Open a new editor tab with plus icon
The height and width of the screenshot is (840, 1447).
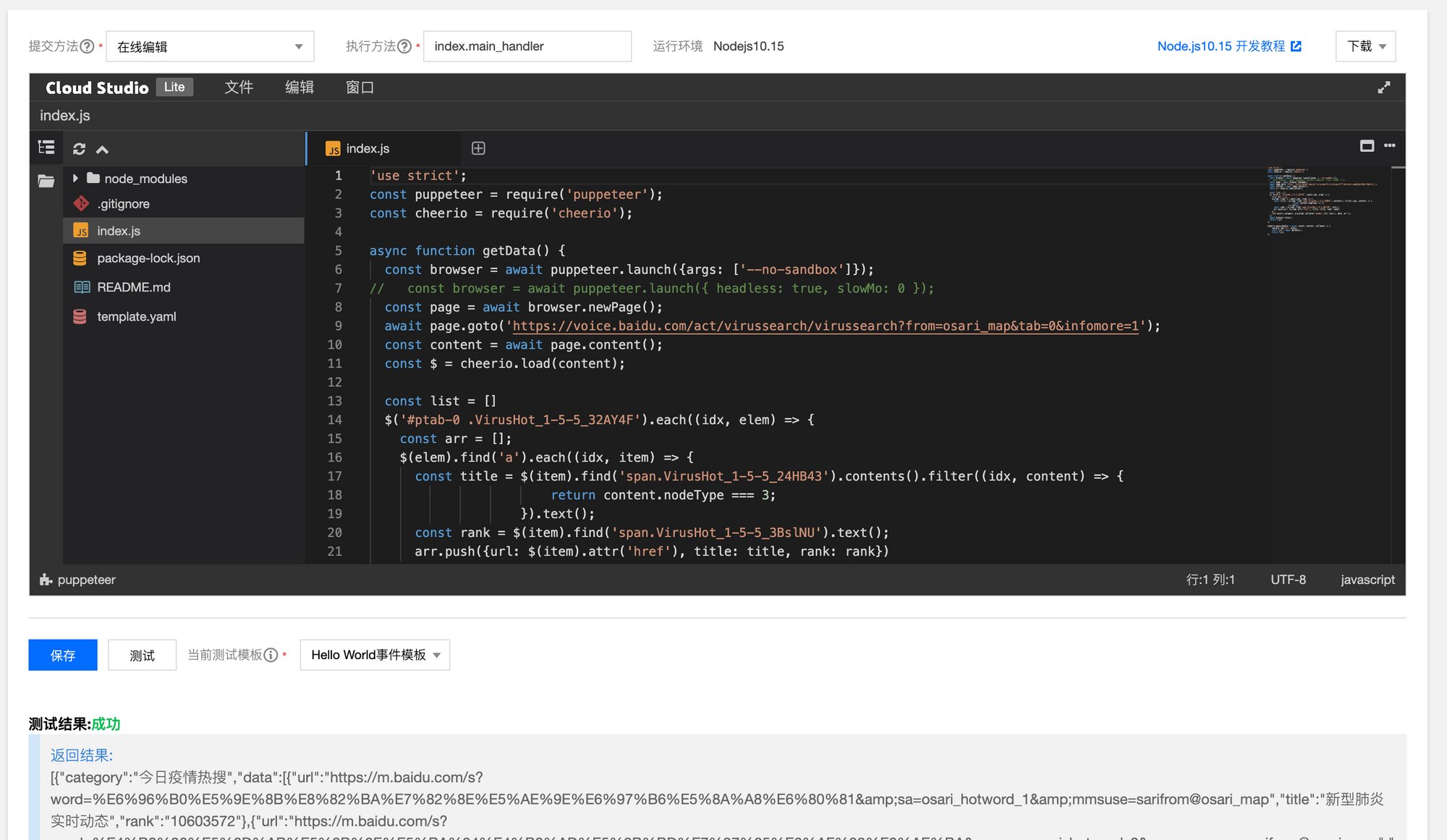478,148
